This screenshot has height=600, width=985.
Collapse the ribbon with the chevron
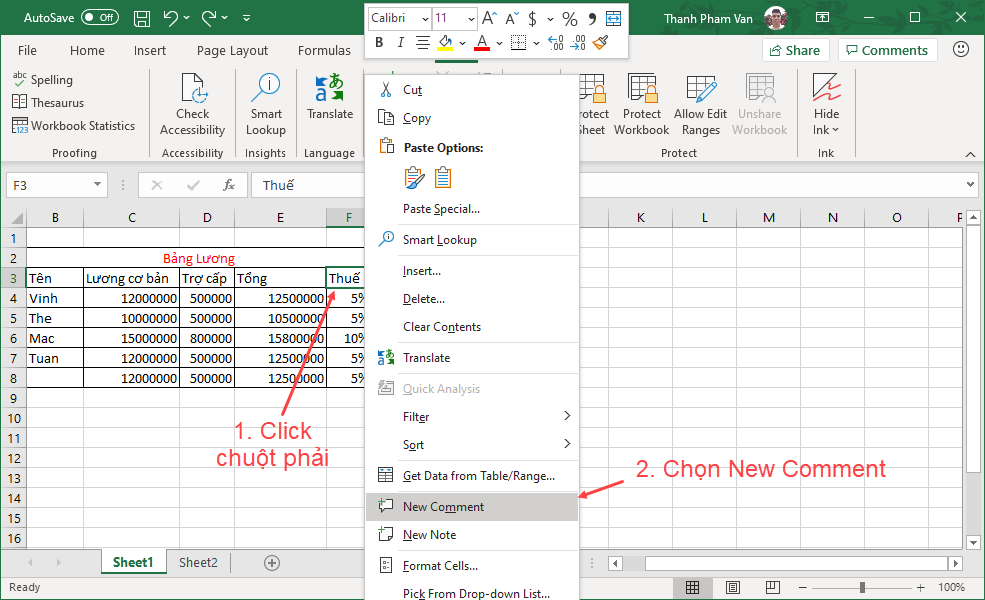(970, 154)
